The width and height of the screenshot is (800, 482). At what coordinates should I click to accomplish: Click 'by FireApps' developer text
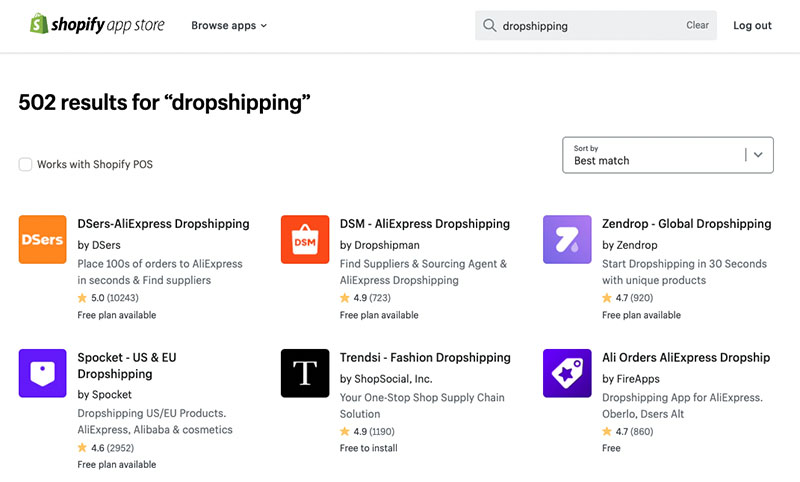(x=631, y=379)
